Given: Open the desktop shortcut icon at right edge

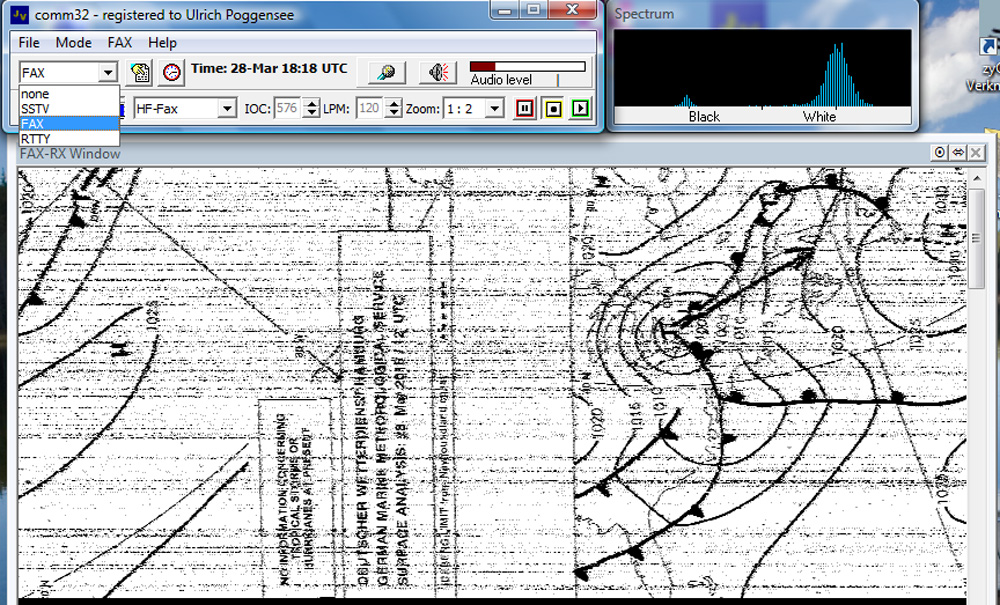Looking at the screenshot, I should click(x=988, y=50).
